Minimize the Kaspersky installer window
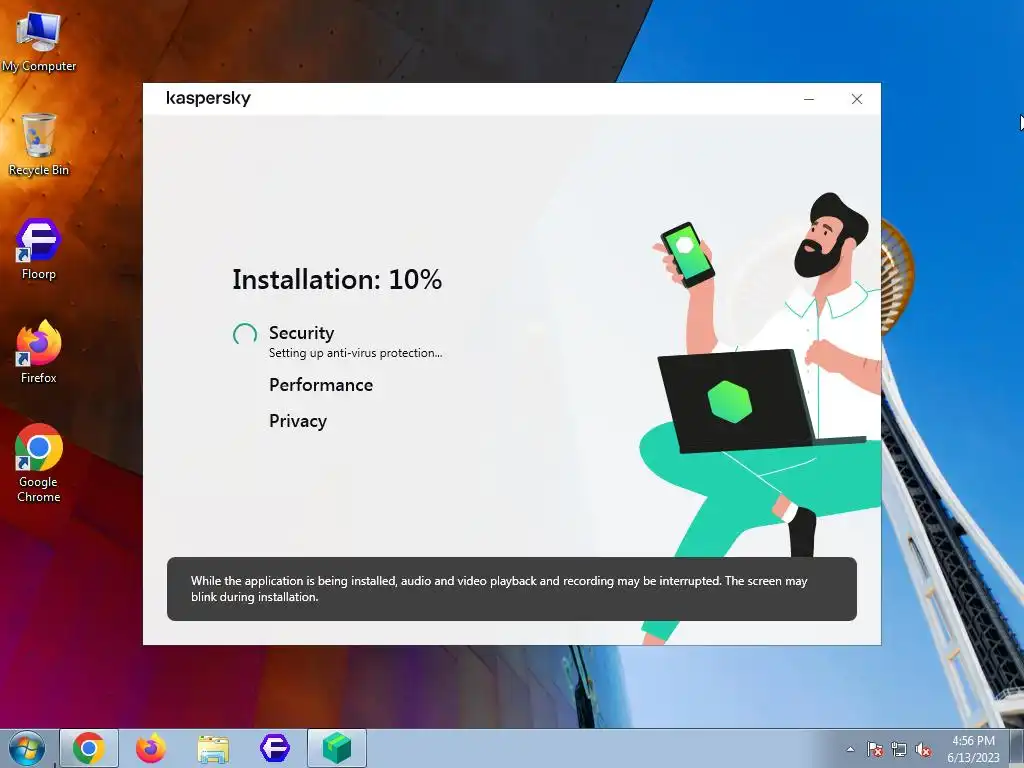 coord(809,99)
